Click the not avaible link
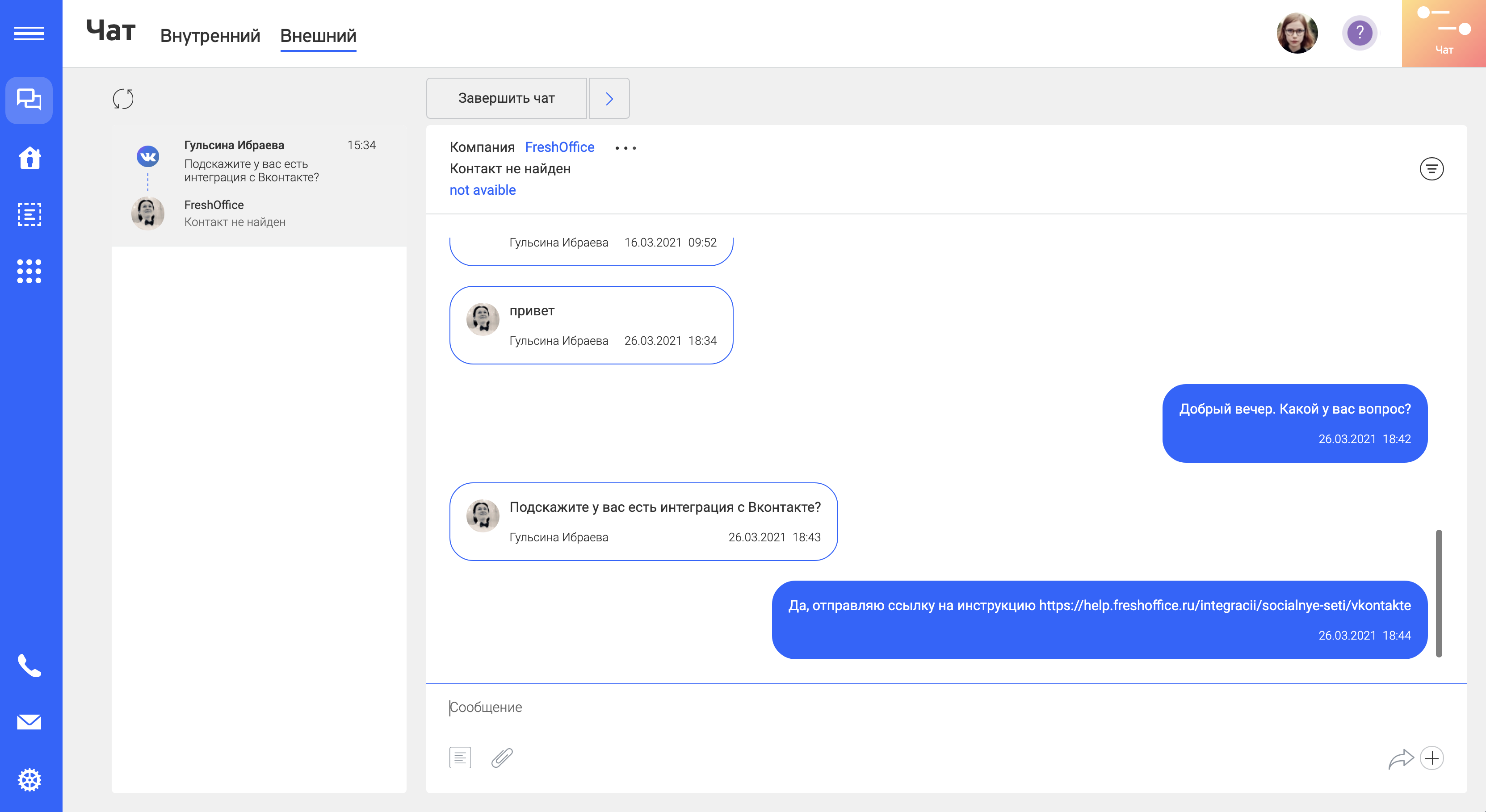This screenshot has height=812, width=1486. pos(483,190)
